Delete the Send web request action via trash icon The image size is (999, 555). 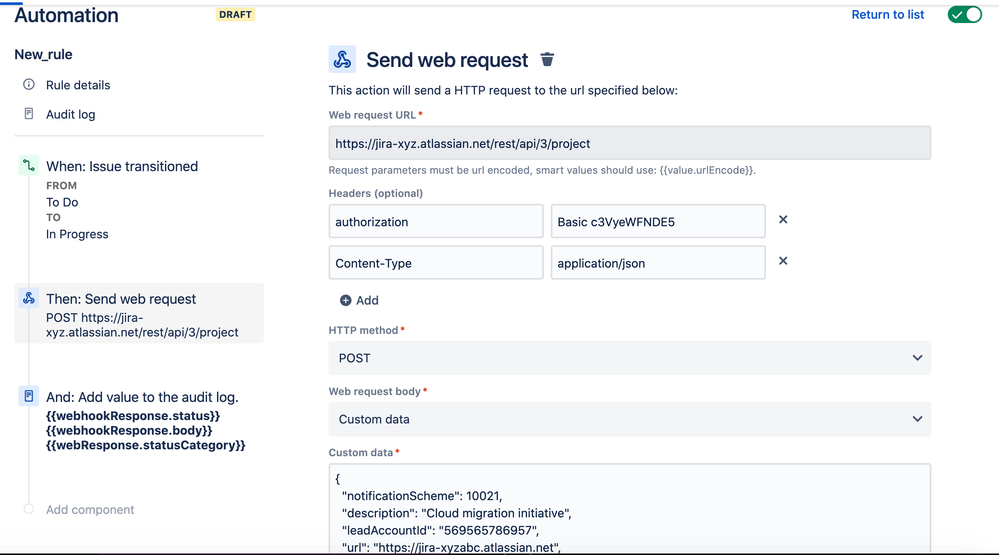pos(547,59)
